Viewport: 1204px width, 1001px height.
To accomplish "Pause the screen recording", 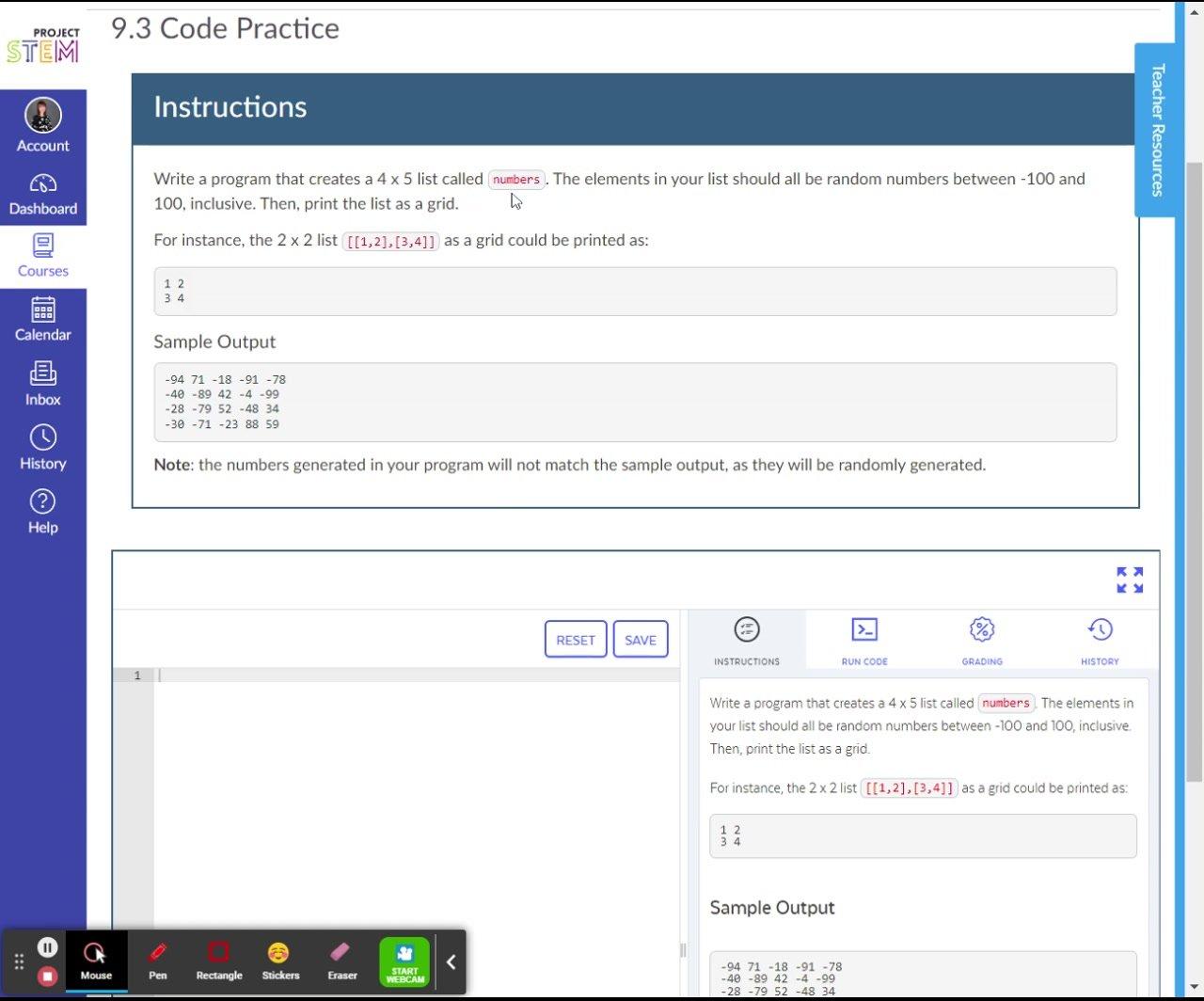I will coord(47,947).
